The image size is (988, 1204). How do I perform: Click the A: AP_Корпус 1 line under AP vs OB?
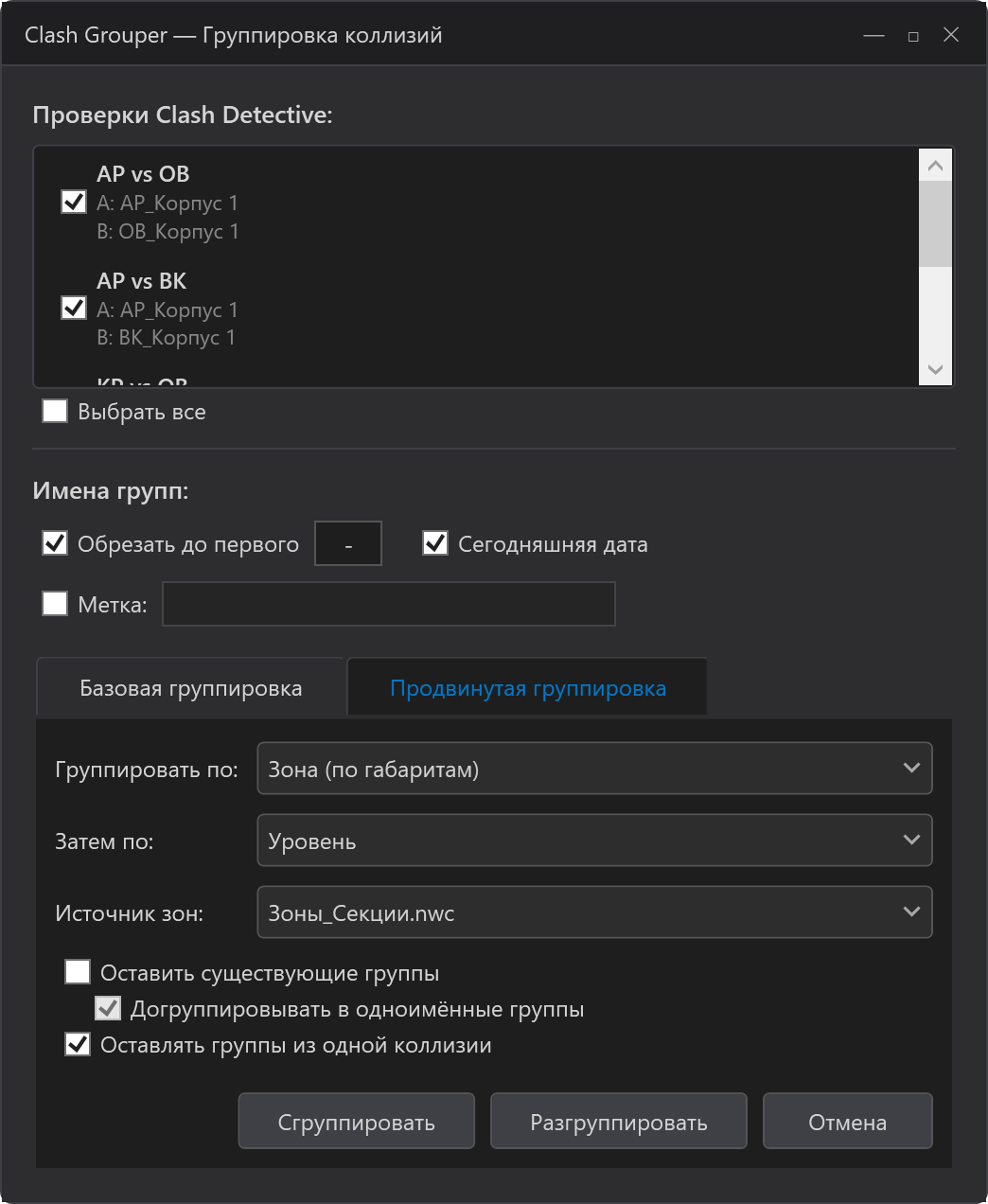pyautogui.click(x=168, y=203)
